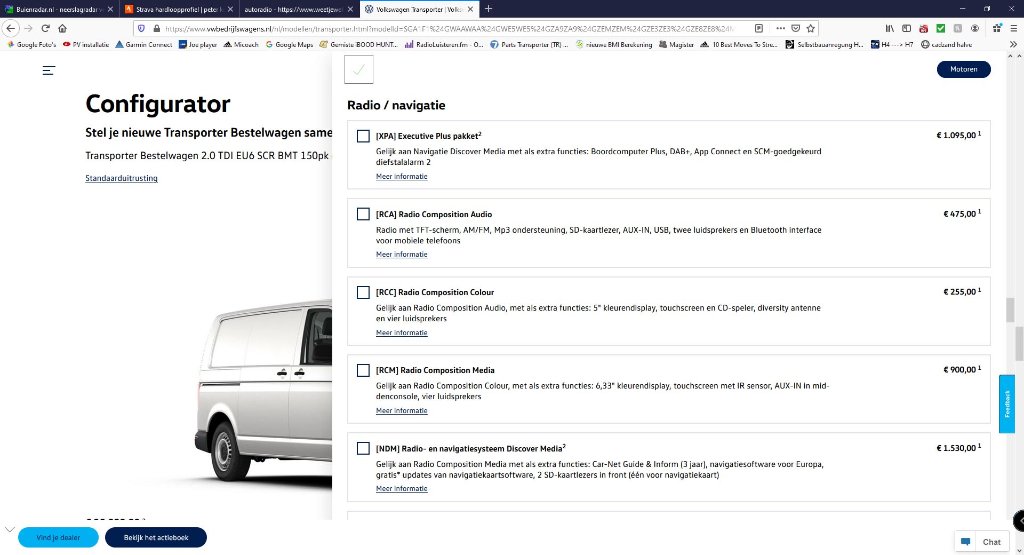Open the Chat widget
The image size is (1024, 555).
(x=980, y=542)
